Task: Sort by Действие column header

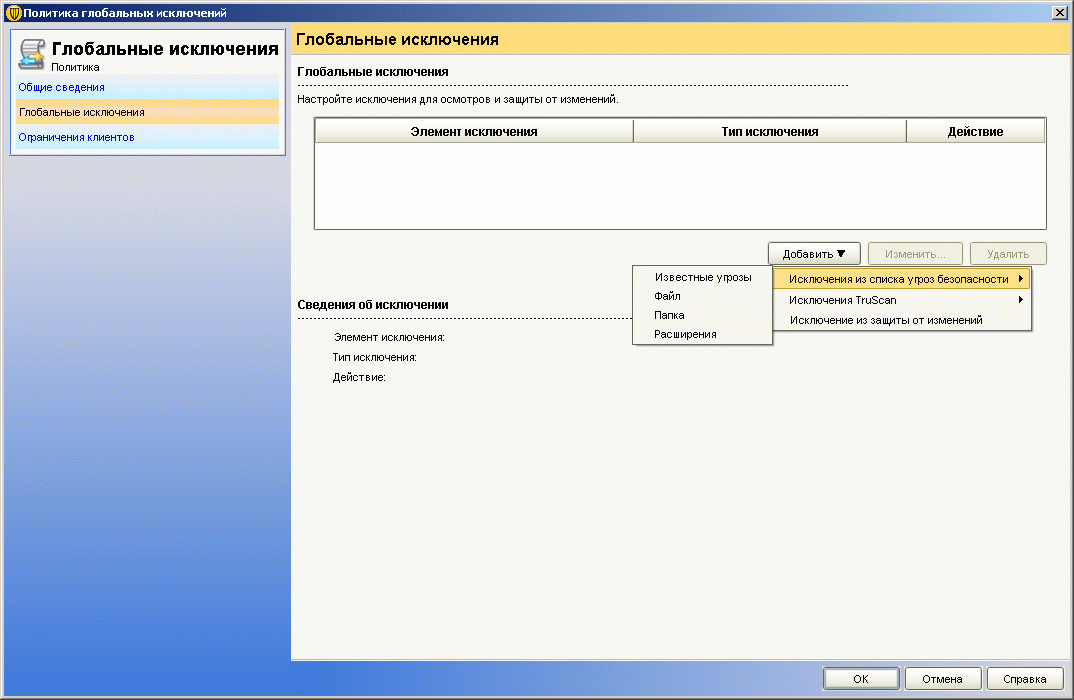Action: 975,132
